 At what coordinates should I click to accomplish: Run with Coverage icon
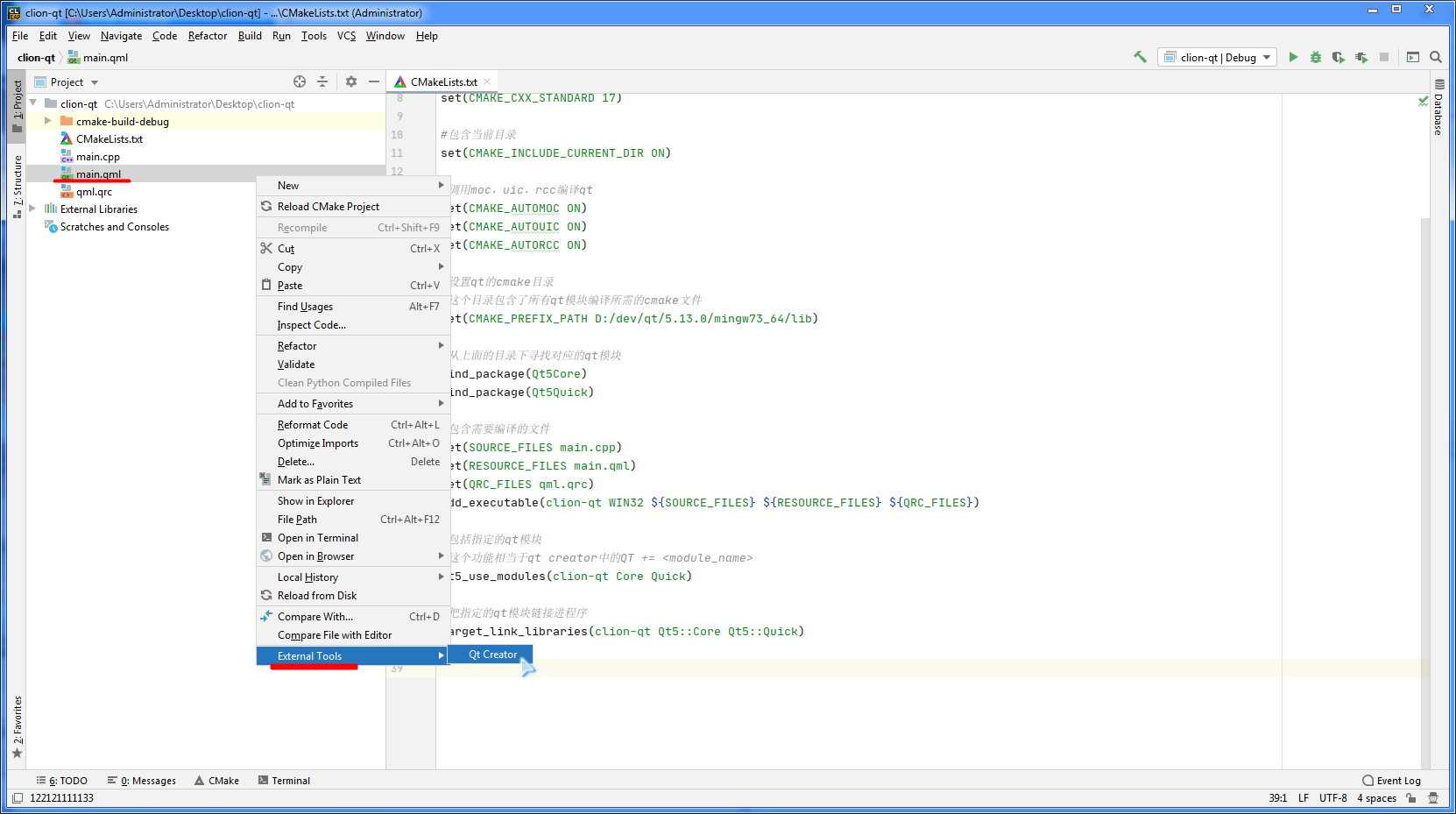pos(1339,57)
